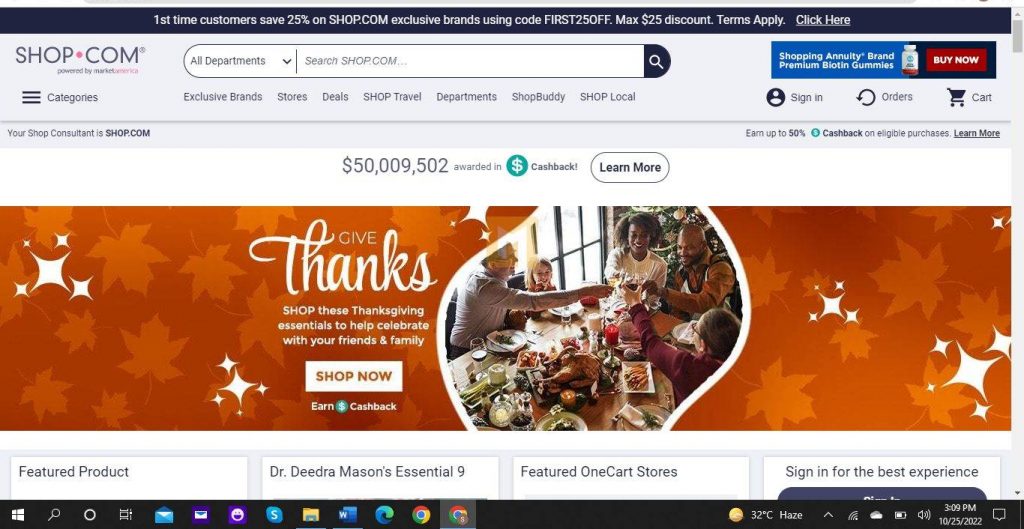Image resolution: width=1024 pixels, height=529 pixels.
Task: Click the BUY NOW Biotin Gummies ad
Action: pos(955,60)
